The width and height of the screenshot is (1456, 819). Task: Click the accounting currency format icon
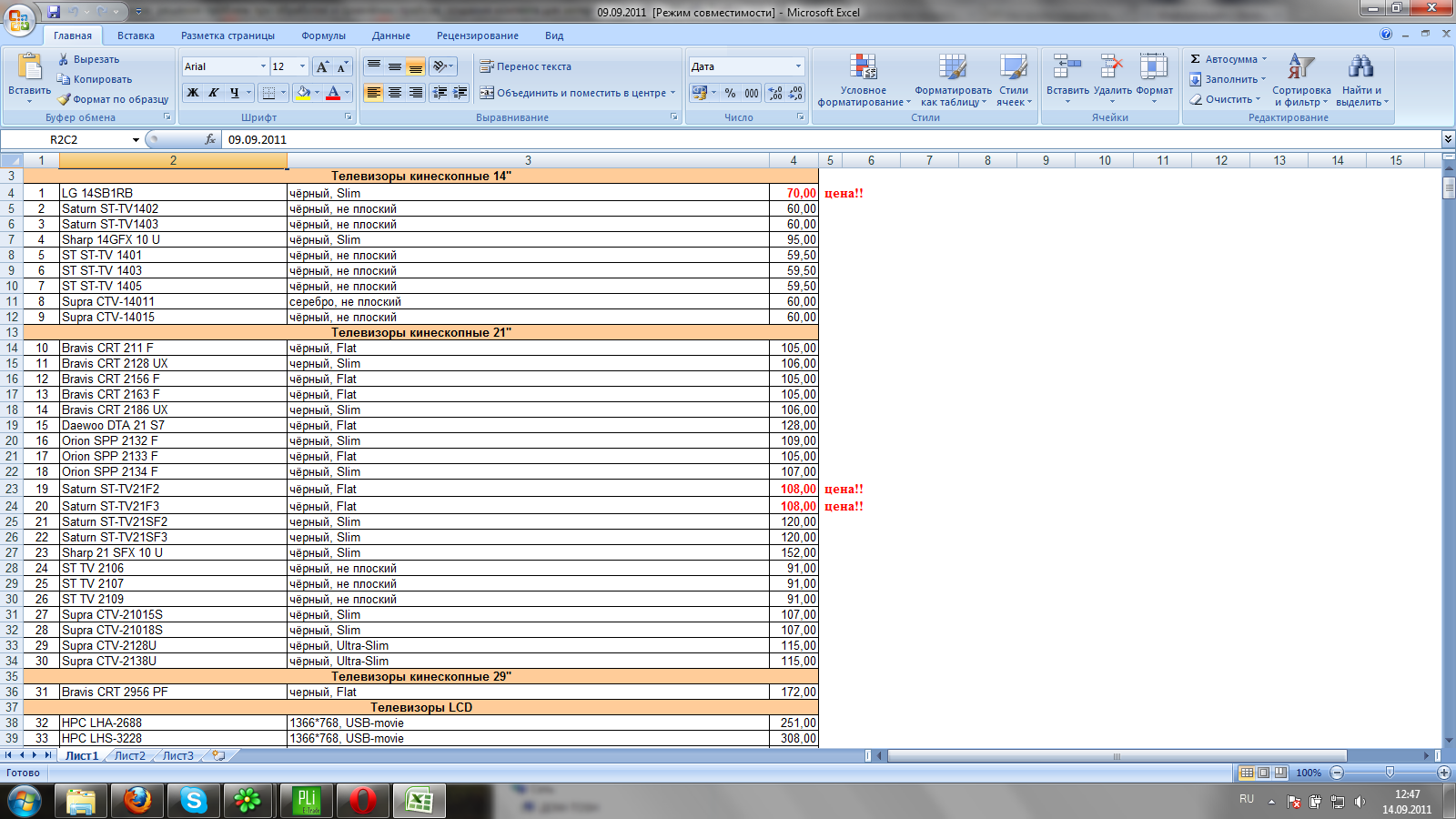click(x=699, y=93)
